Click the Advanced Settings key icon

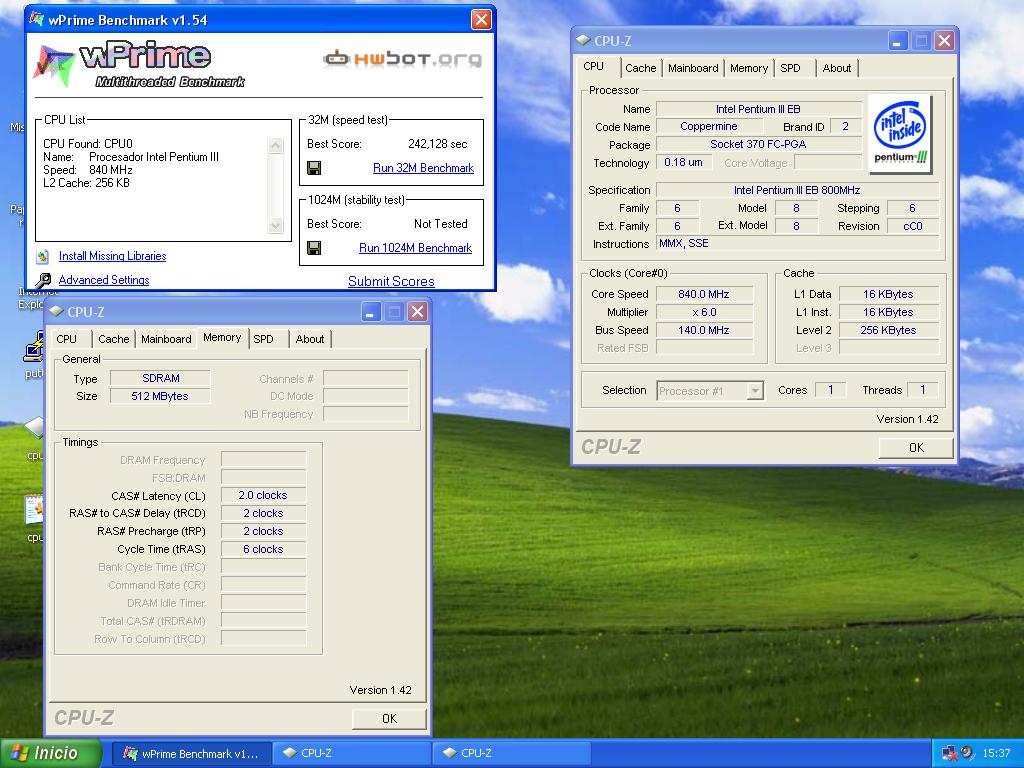pyautogui.click(x=43, y=281)
